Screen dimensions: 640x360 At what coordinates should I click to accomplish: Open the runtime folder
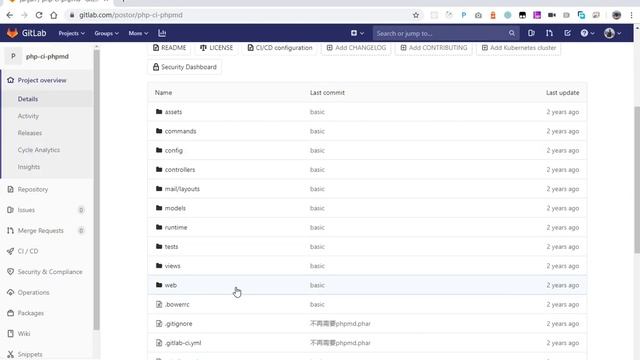(176, 227)
